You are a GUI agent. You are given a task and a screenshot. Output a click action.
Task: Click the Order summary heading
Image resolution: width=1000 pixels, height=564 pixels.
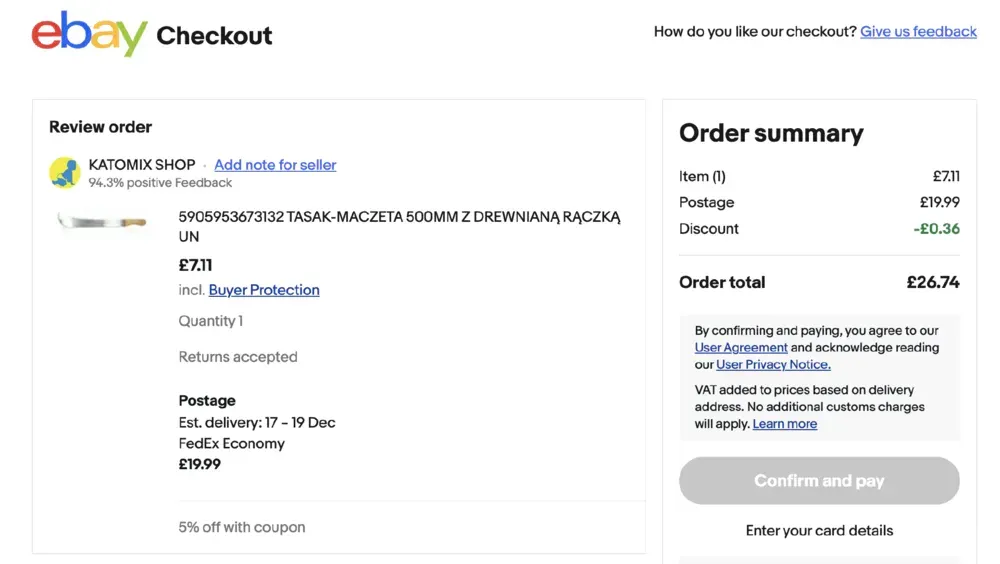point(771,134)
